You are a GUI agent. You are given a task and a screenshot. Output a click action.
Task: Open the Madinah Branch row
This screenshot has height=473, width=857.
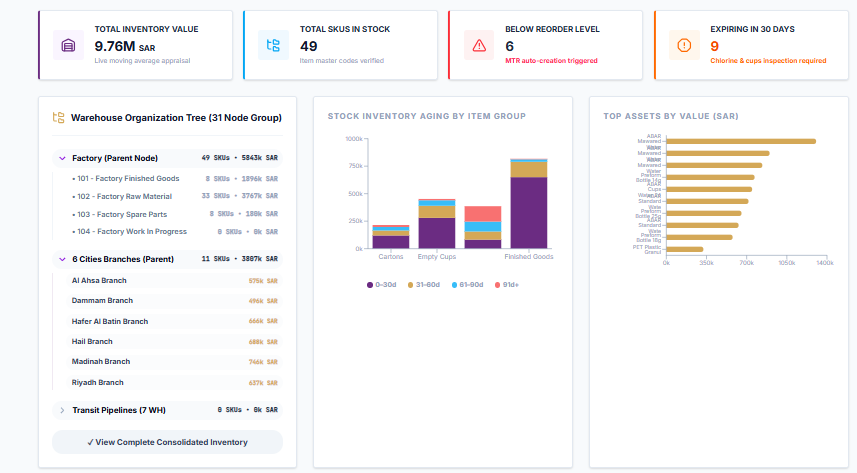click(172, 361)
